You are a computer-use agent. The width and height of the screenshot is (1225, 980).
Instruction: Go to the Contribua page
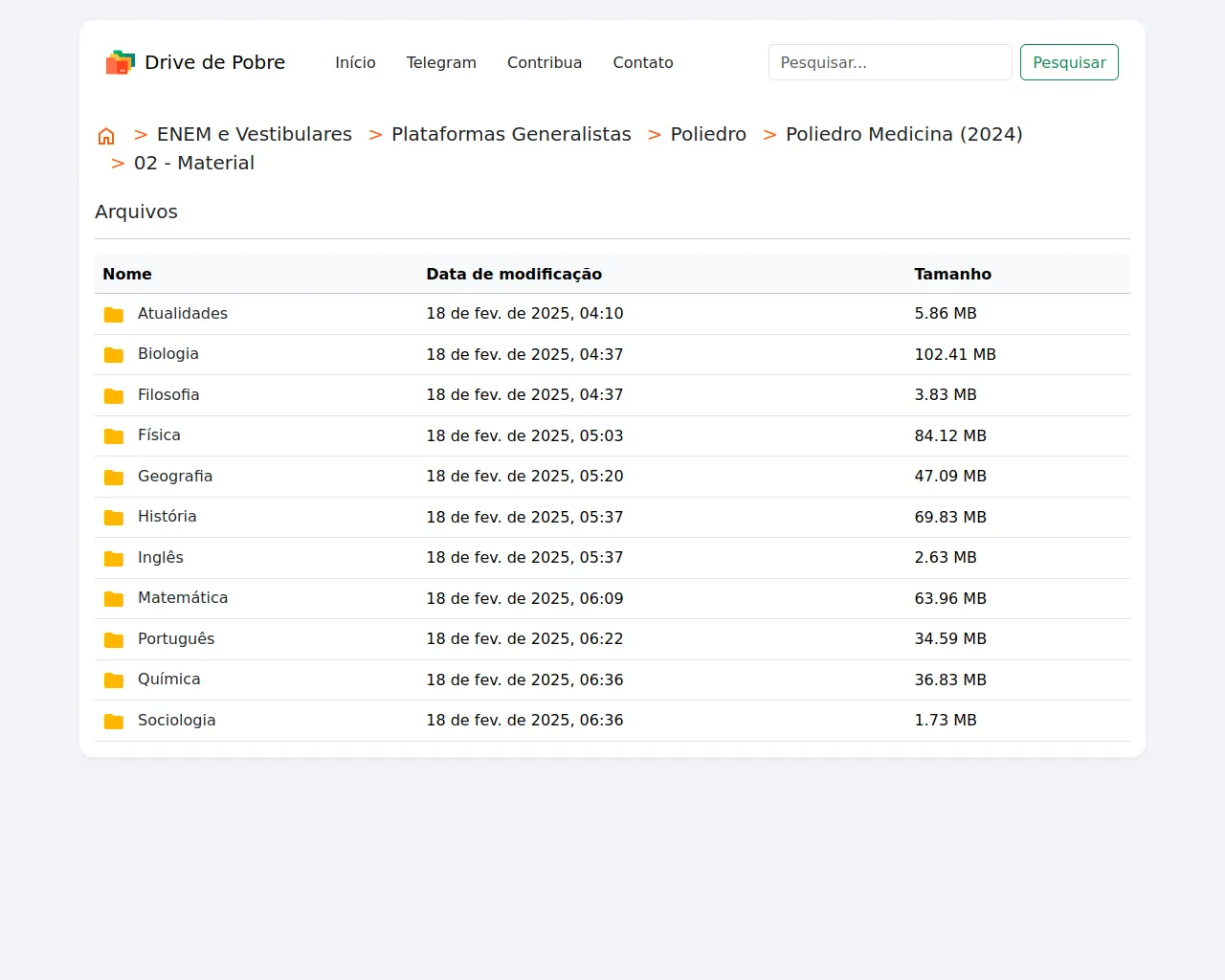pyautogui.click(x=545, y=63)
